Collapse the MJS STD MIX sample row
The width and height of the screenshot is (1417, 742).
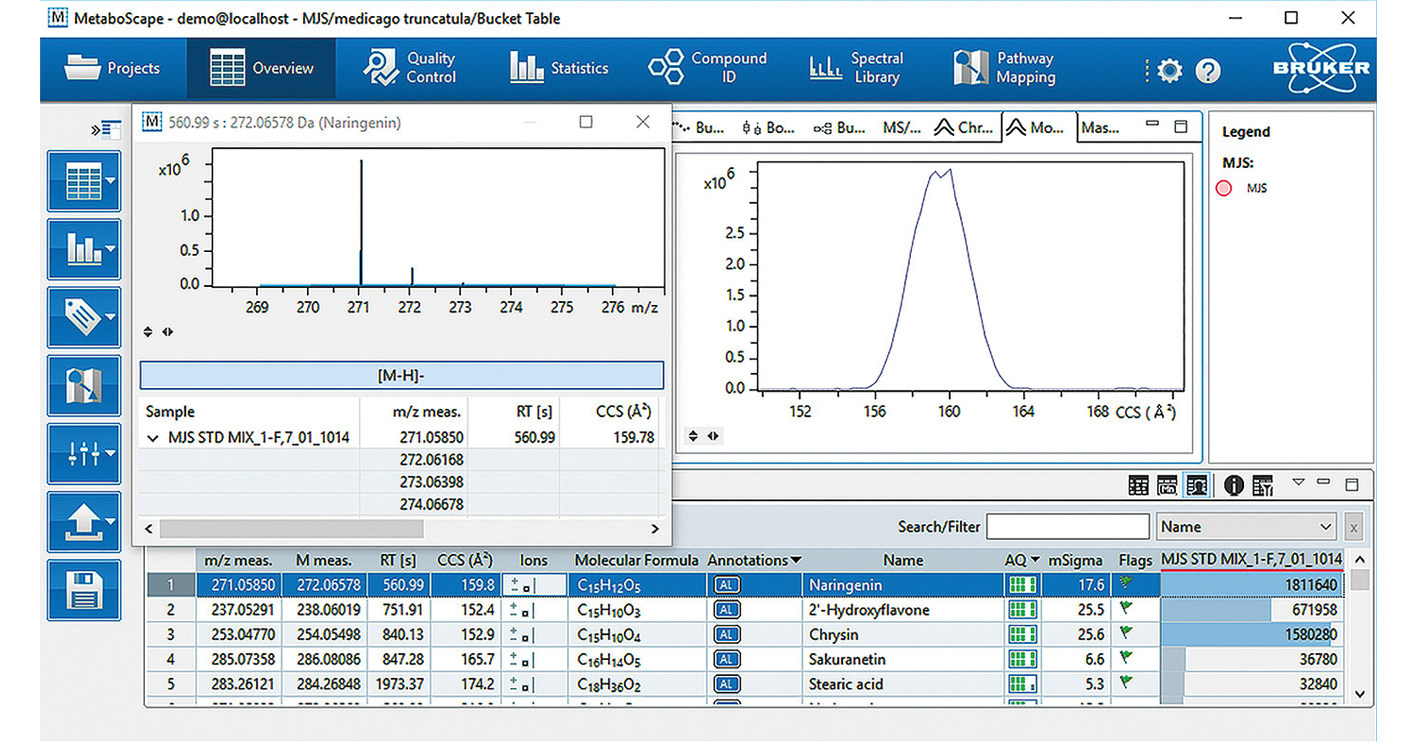point(154,437)
